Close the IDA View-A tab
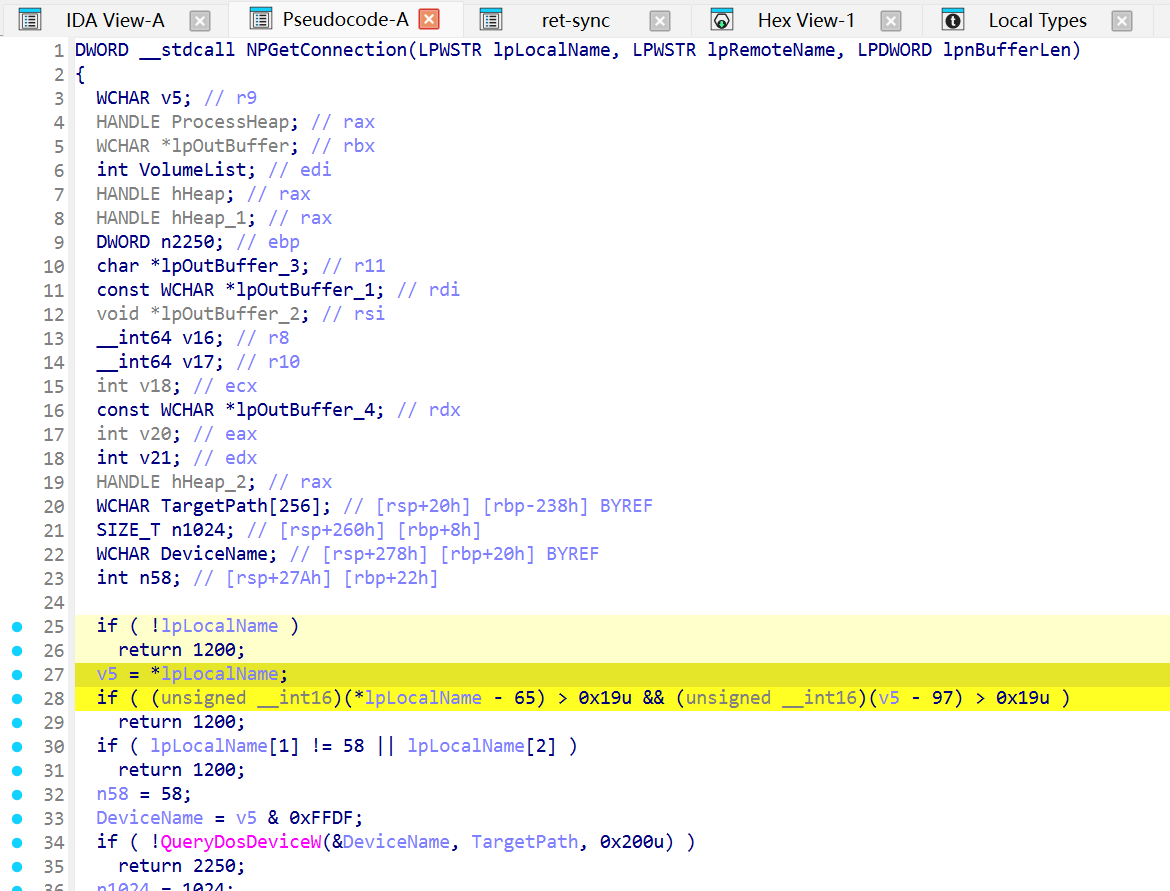 (200, 21)
